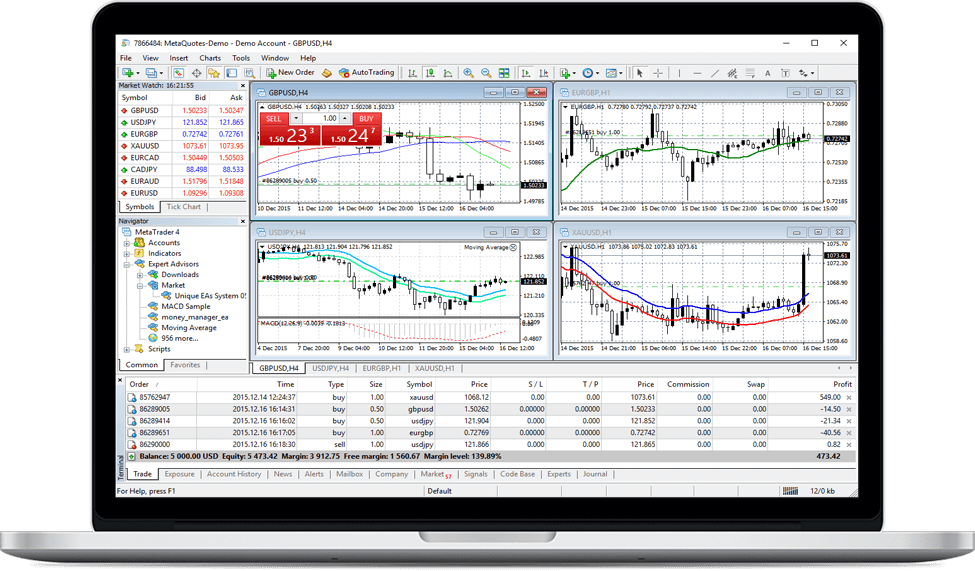975x571 pixels.
Task: Open the Signals terminal tab
Action: tap(476, 474)
